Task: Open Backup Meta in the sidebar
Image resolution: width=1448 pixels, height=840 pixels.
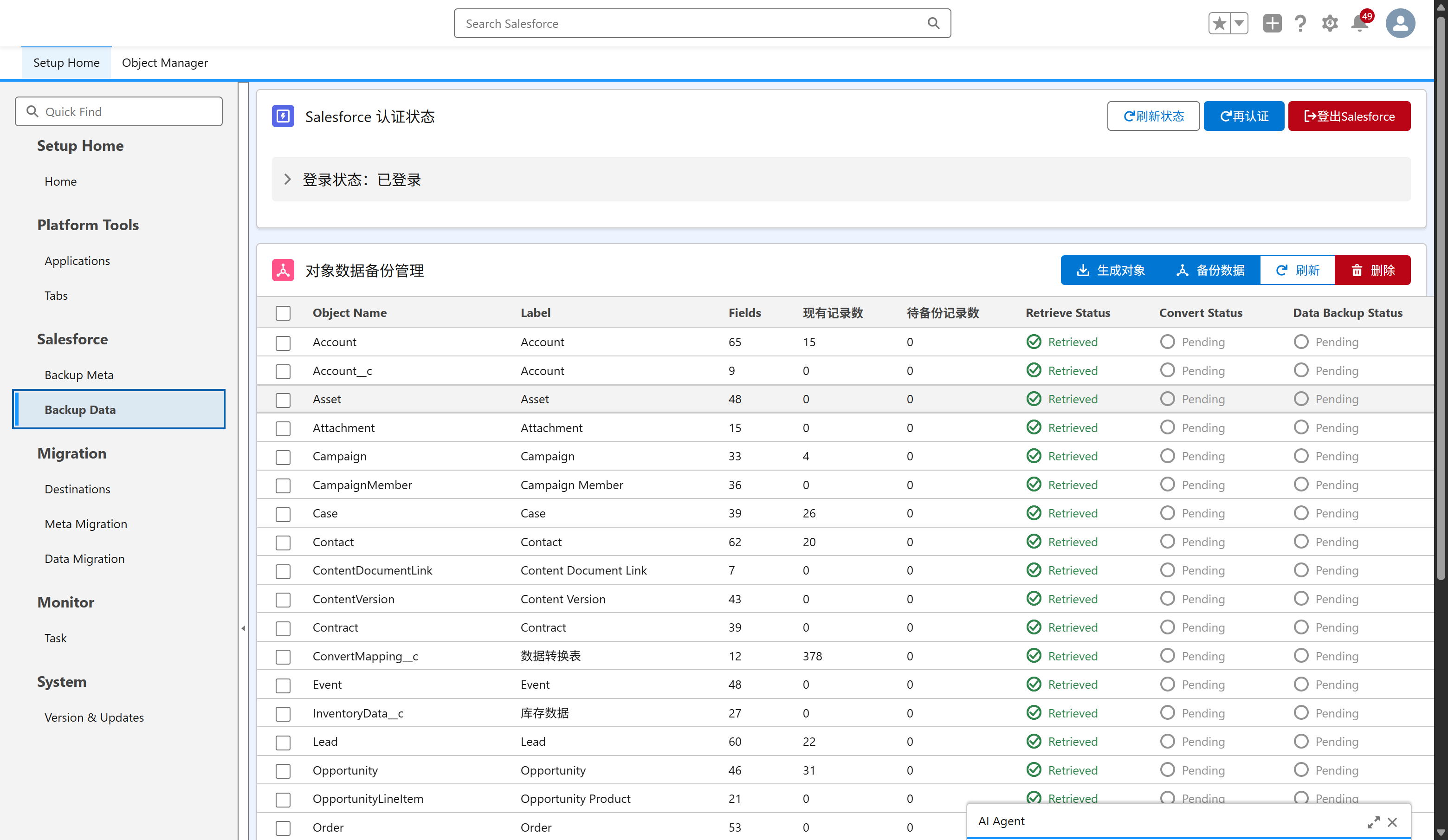Action: click(x=79, y=375)
